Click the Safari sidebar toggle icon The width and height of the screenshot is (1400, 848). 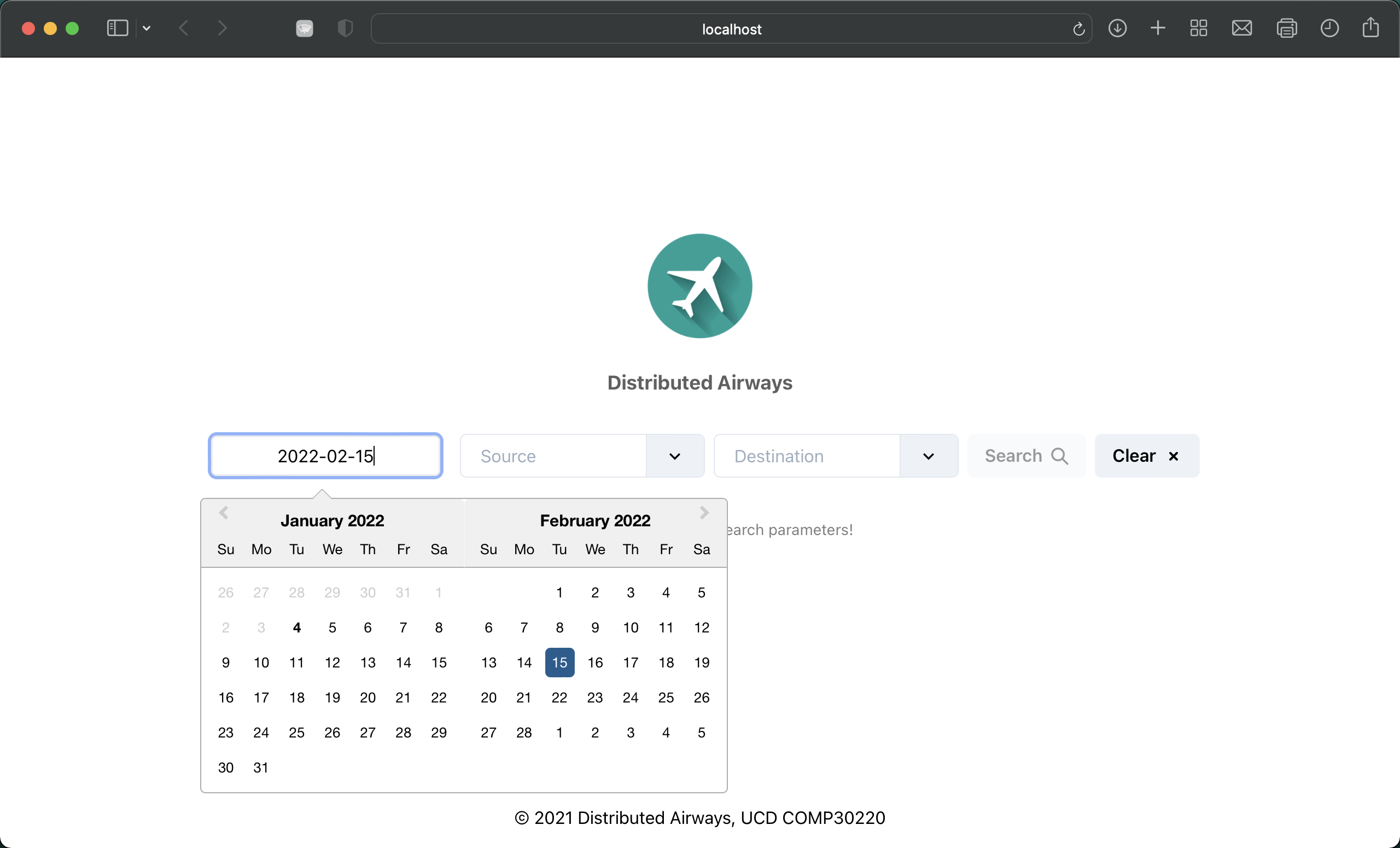(117, 28)
